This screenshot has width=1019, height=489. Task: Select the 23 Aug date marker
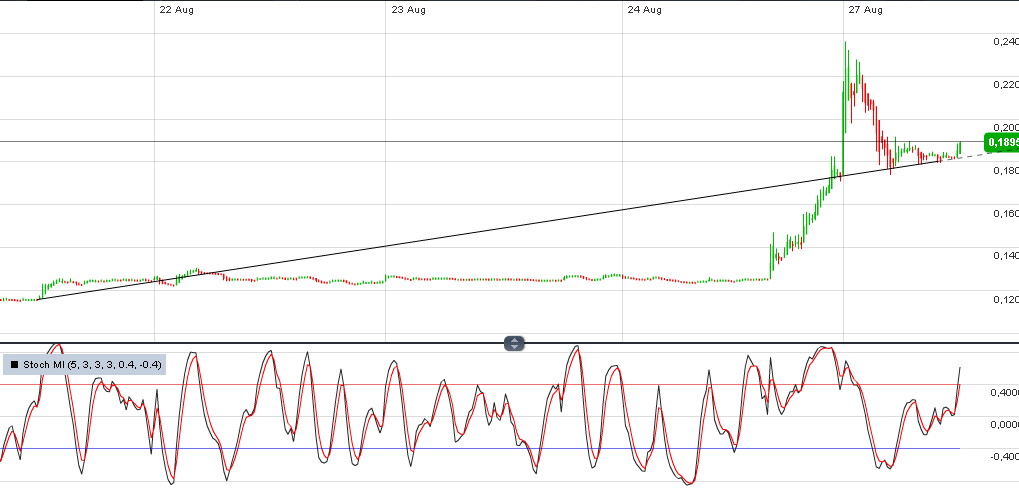pyautogui.click(x=409, y=10)
